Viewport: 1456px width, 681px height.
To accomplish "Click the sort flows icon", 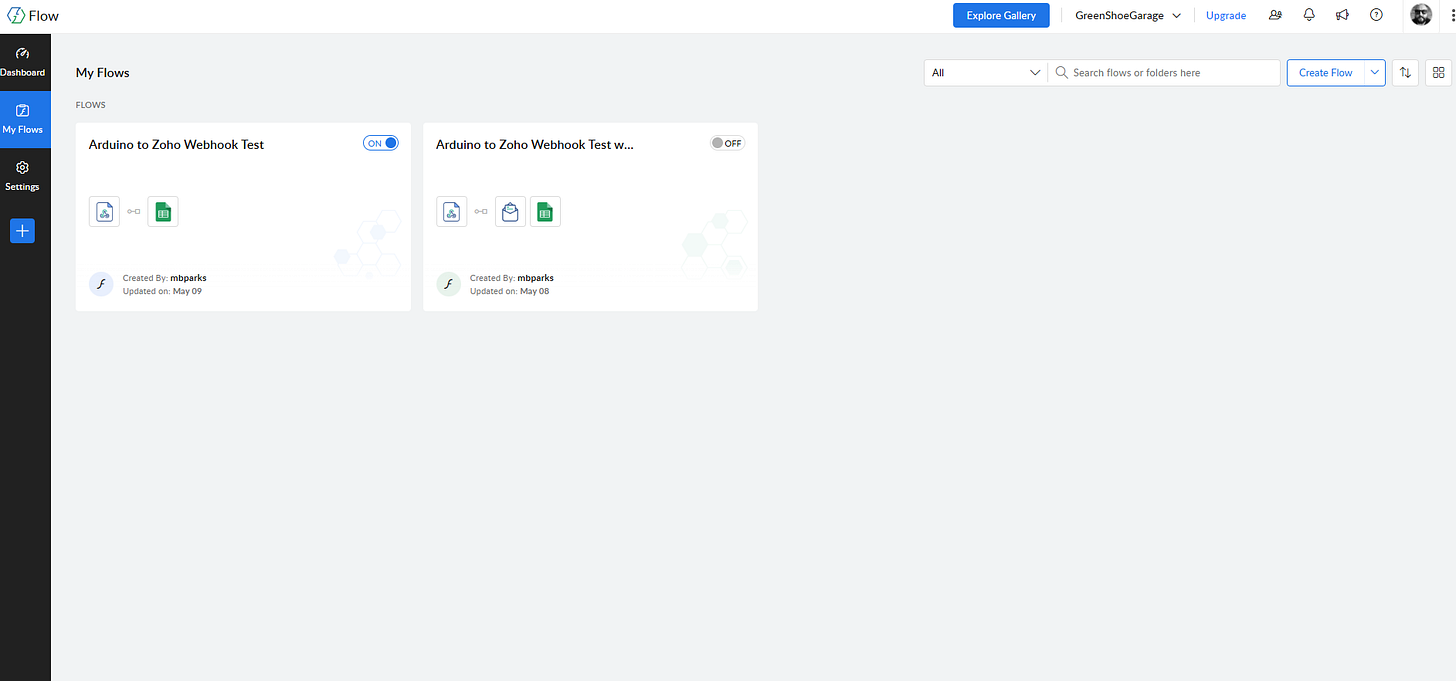I will [x=1405, y=72].
